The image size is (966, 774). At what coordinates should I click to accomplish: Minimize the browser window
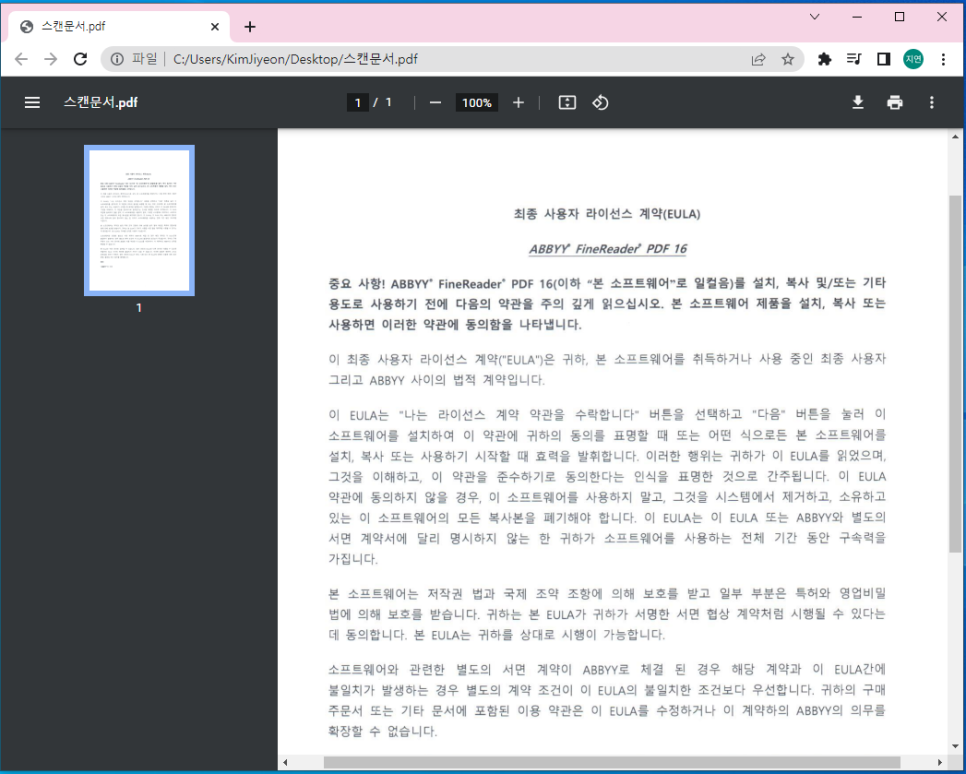coord(856,17)
